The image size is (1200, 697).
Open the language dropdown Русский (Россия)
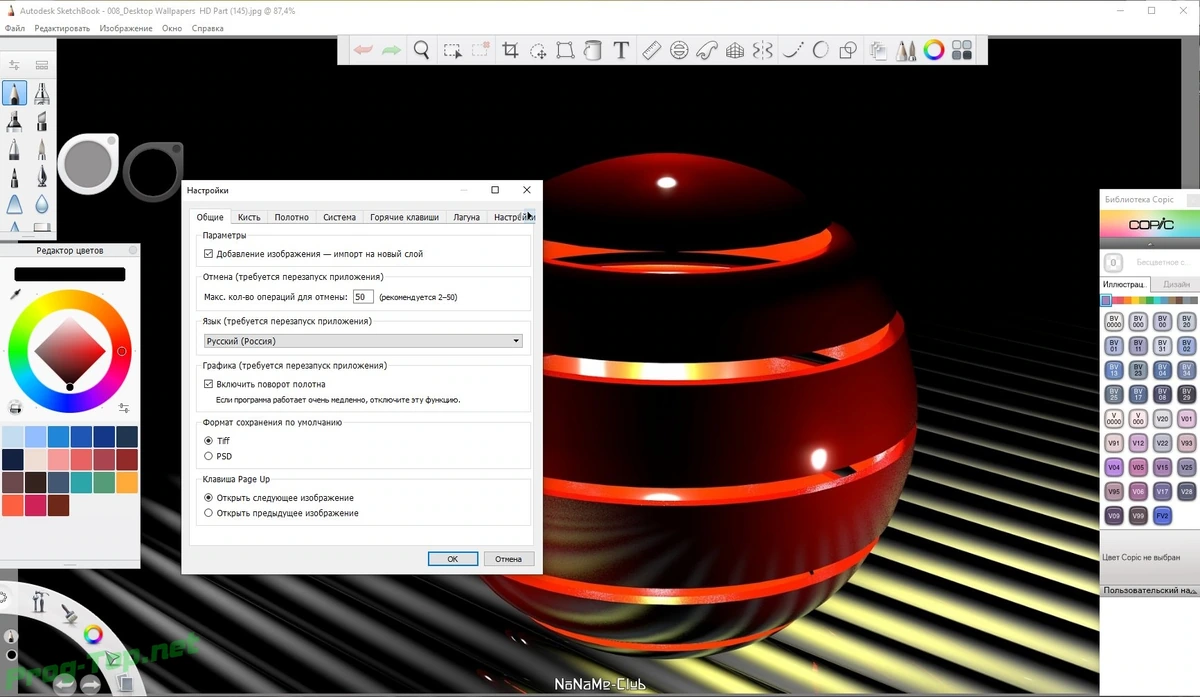pyautogui.click(x=362, y=341)
